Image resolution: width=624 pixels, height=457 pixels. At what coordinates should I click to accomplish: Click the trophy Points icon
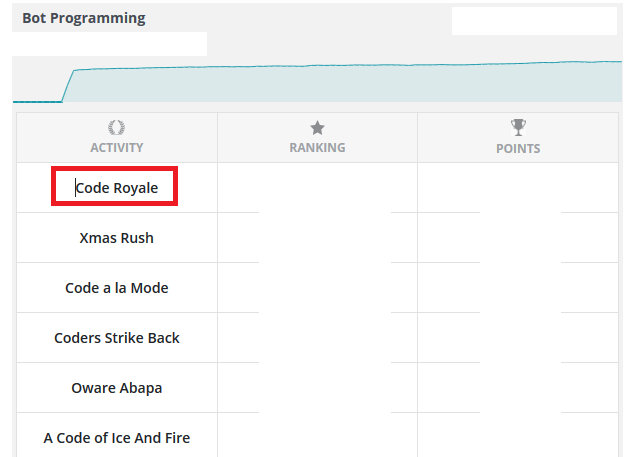tap(518, 128)
